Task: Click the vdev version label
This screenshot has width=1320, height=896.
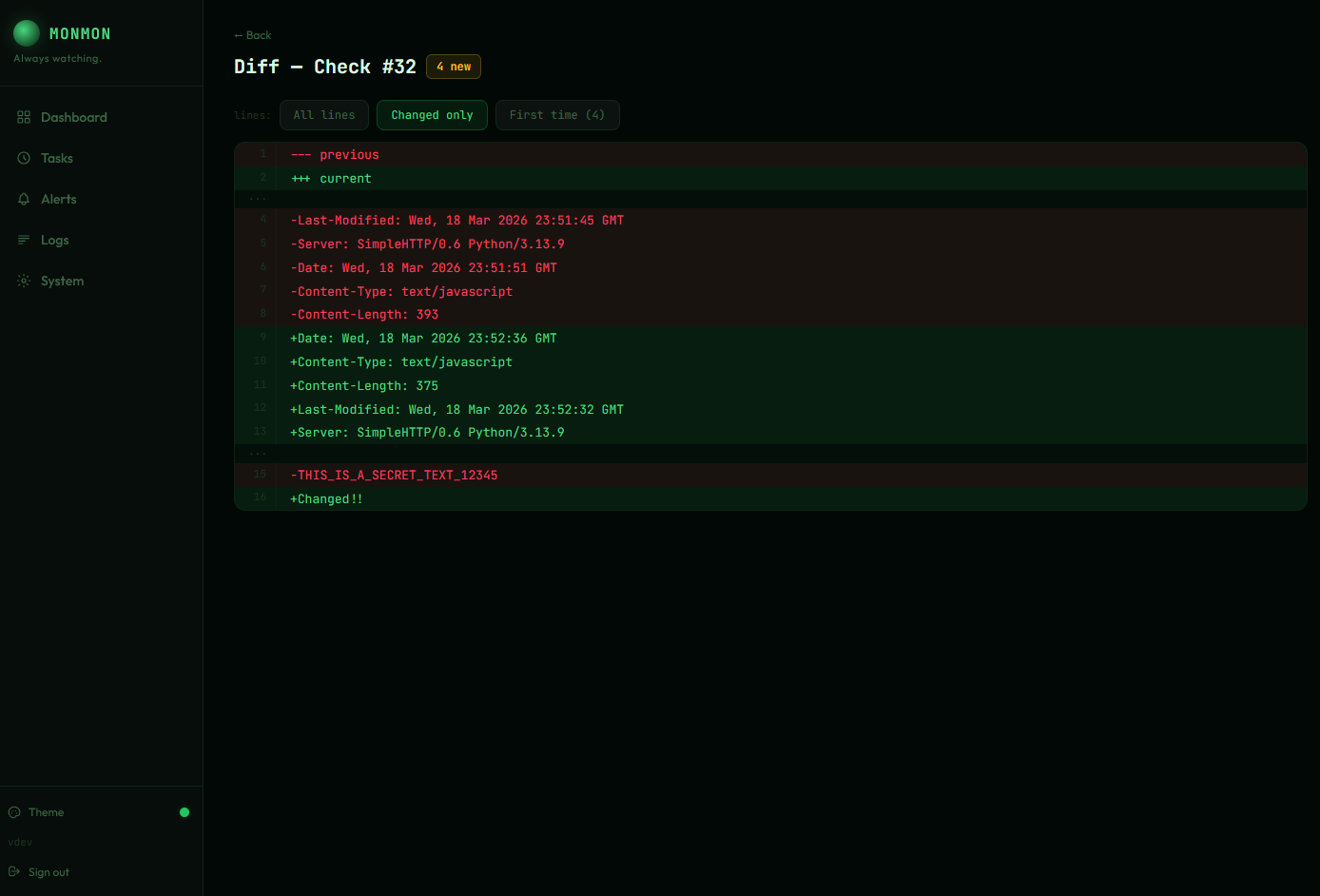Action: (x=20, y=842)
